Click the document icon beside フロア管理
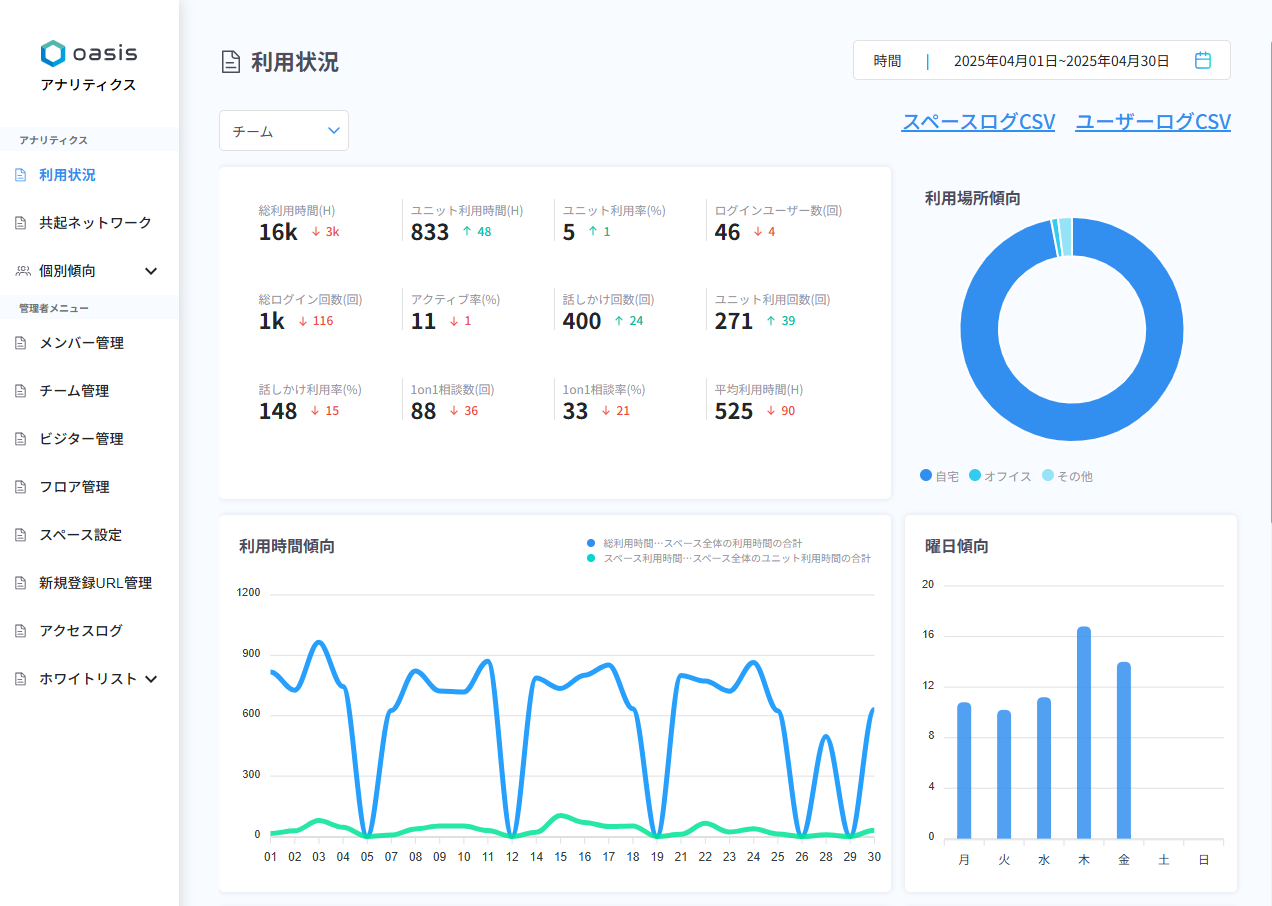The image size is (1272, 906). (22, 487)
